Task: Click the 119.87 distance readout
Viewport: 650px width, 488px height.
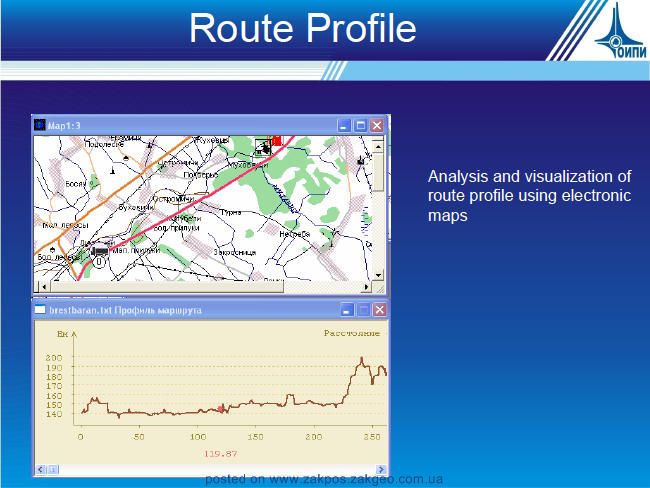Action: pyautogui.click(x=220, y=454)
